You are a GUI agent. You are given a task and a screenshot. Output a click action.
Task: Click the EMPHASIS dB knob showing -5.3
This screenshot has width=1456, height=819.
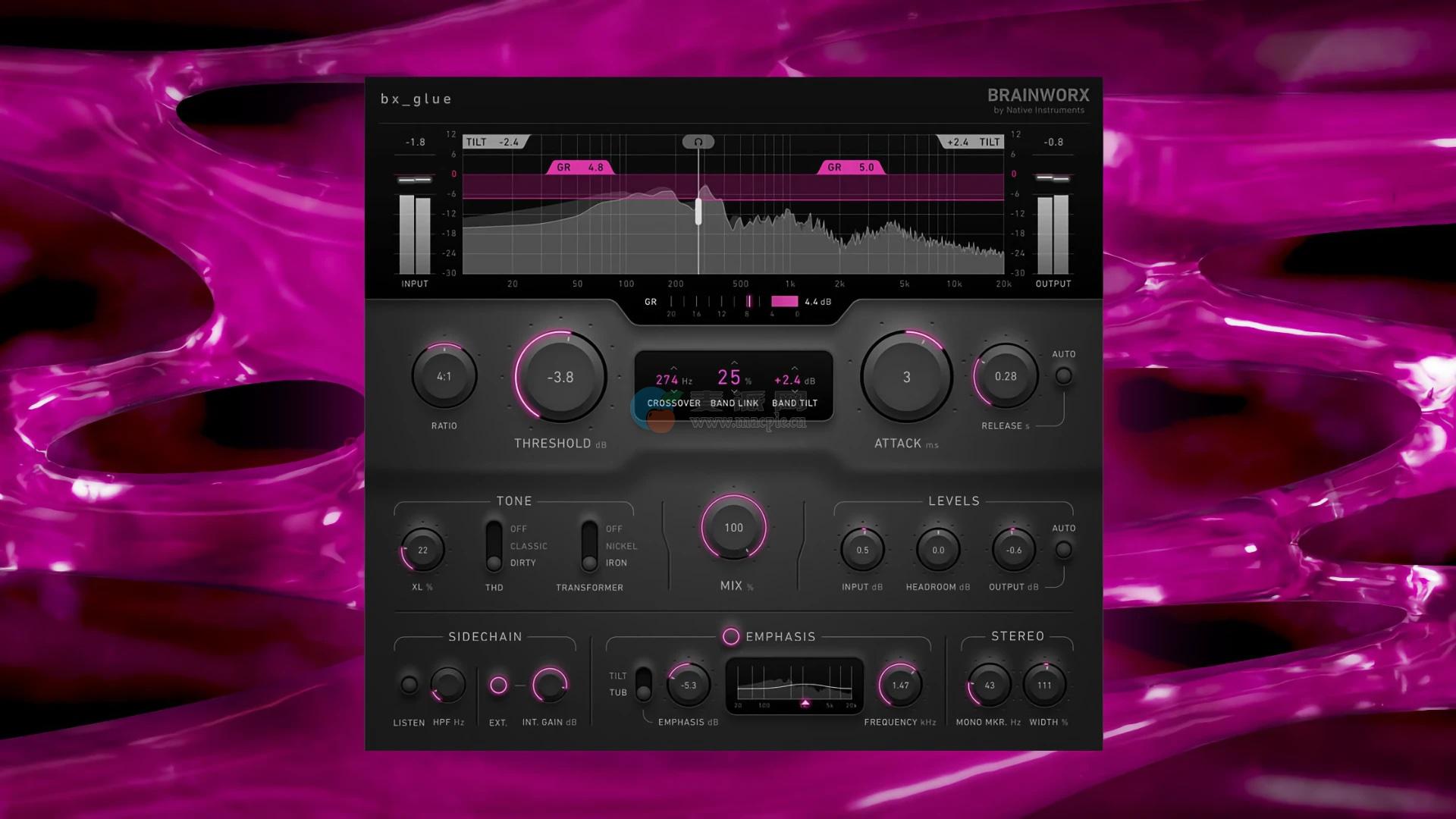[x=688, y=685]
